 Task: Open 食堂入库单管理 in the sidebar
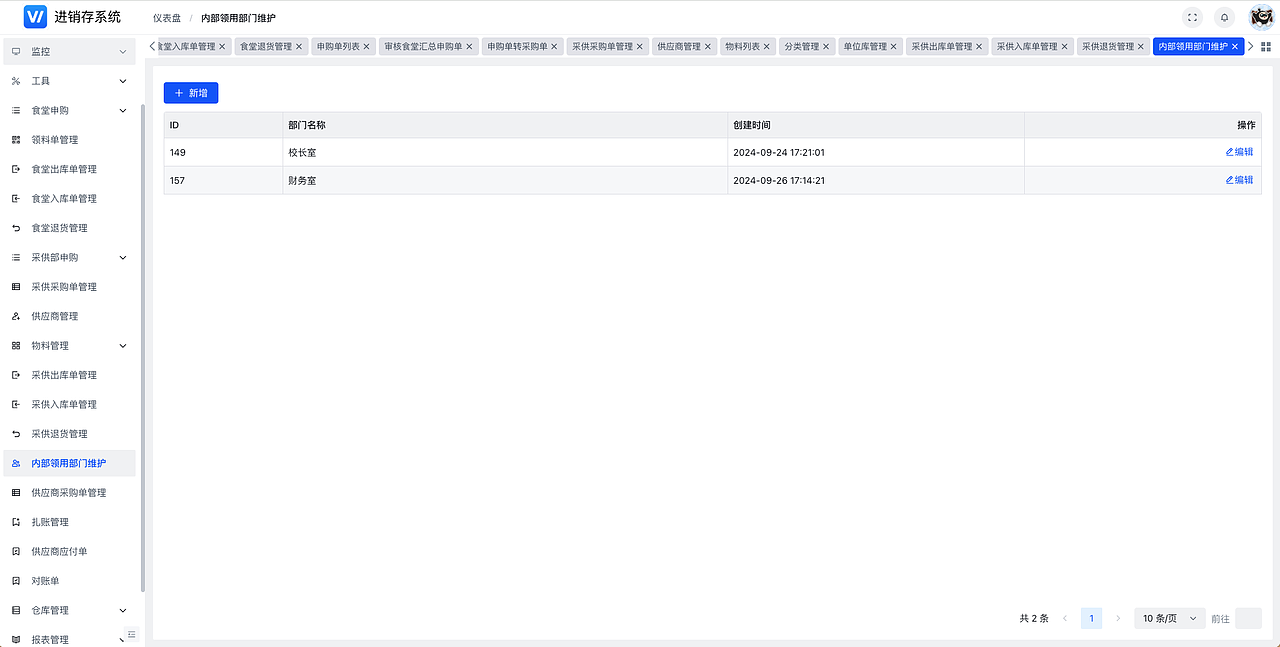click(68, 198)
